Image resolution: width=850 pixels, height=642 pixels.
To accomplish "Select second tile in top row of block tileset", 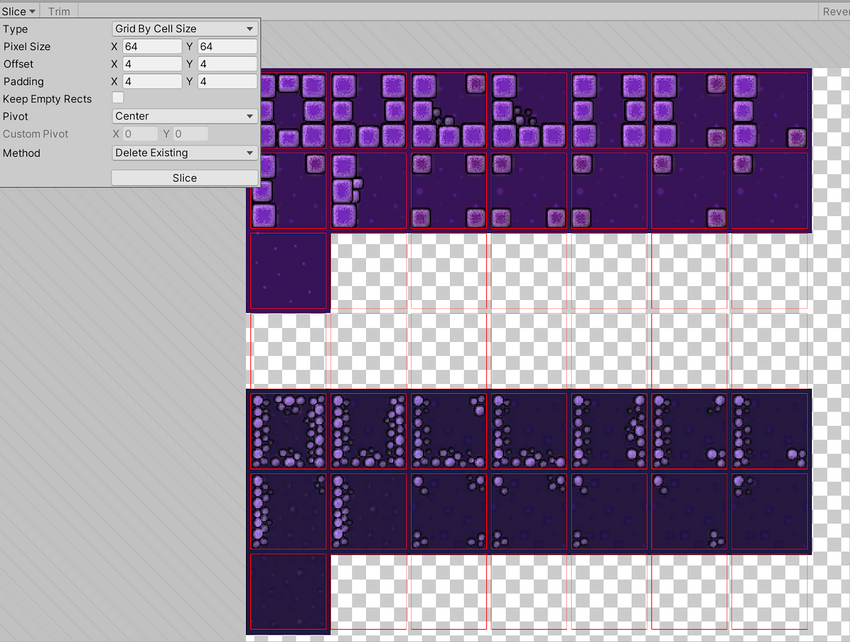I will point(369,110).
